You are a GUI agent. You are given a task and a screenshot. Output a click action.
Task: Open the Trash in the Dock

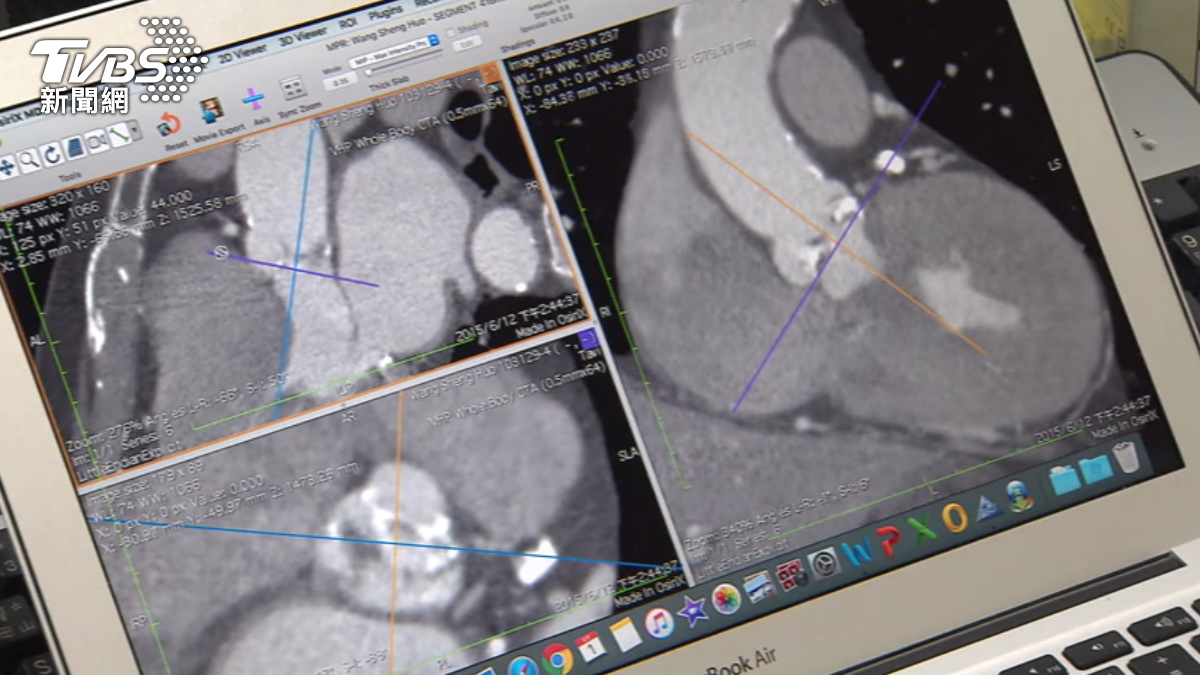click(x=1126, y=458)
